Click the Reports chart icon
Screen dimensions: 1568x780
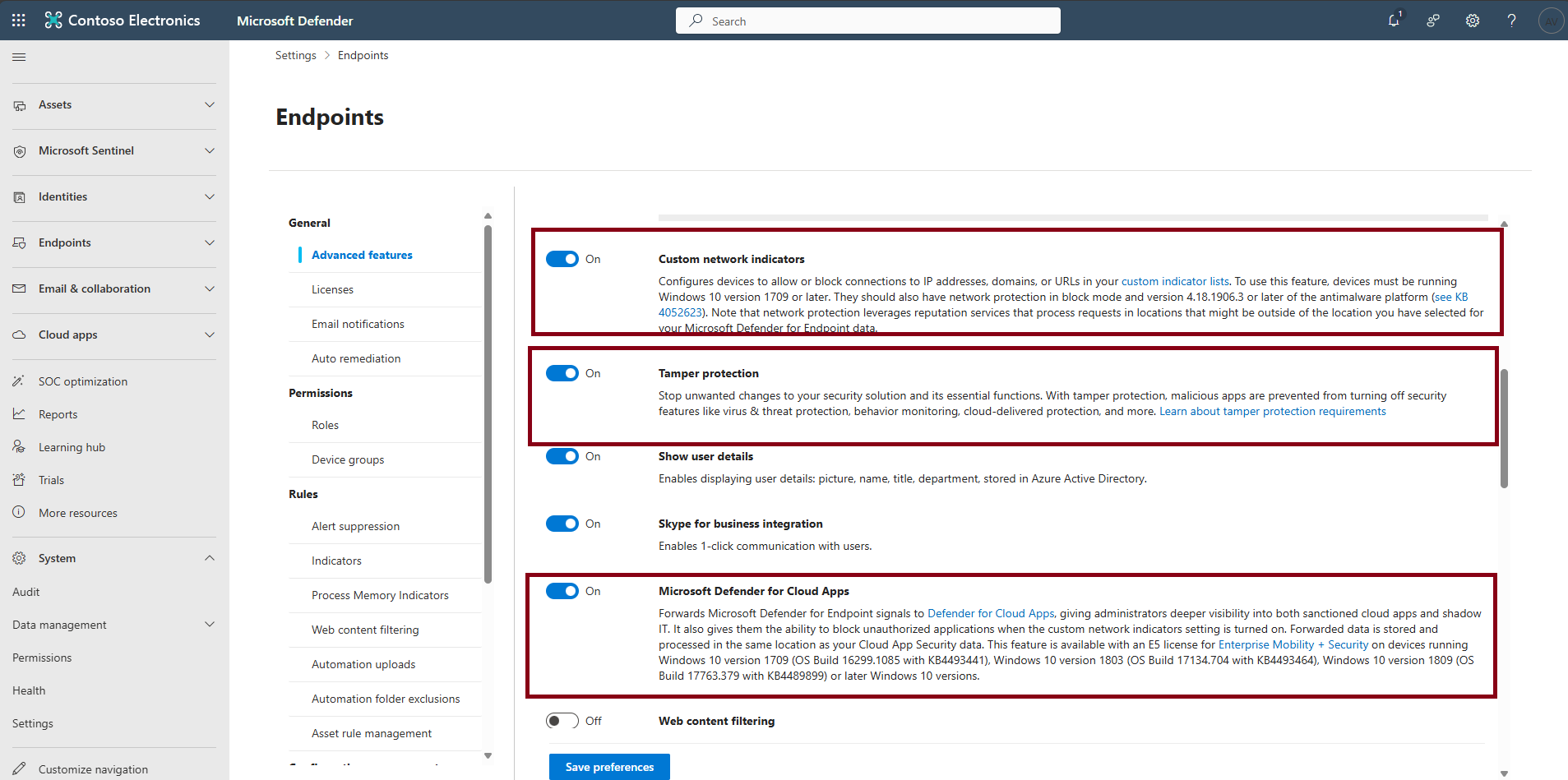coord(19,414)
